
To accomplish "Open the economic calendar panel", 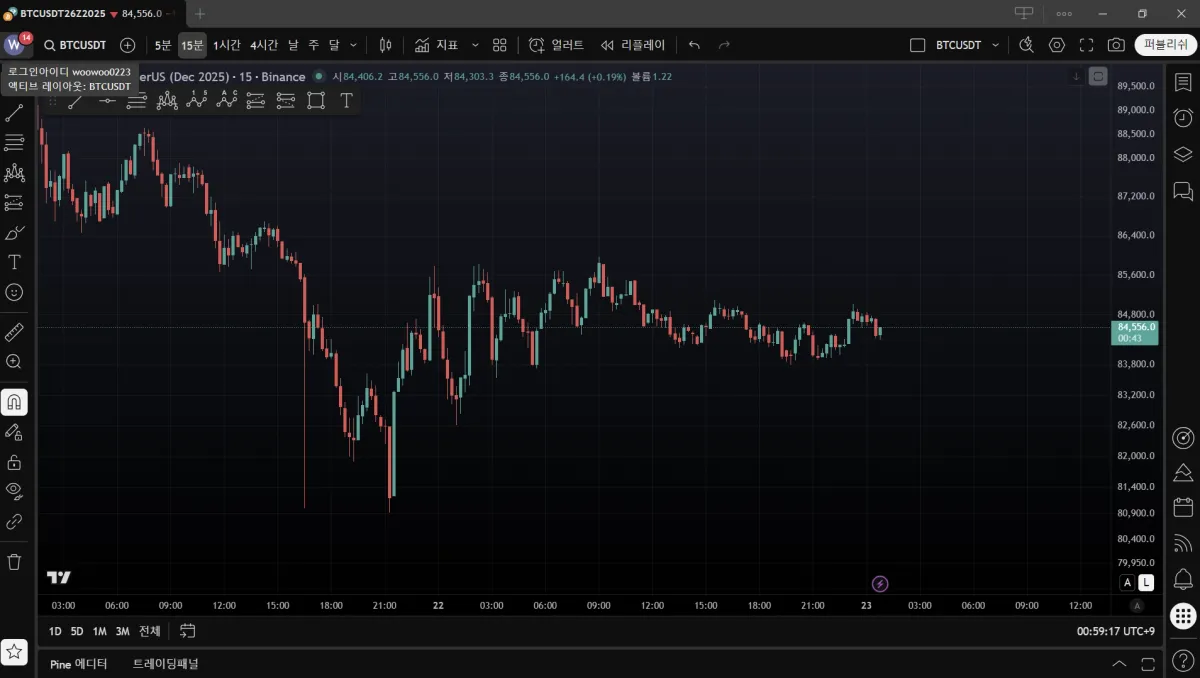I will (x=1183, y=507).
